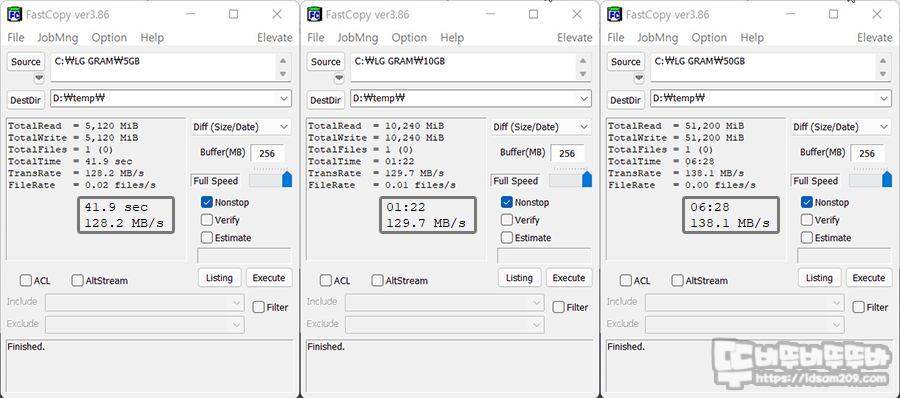
Task: Tick ACL checkbox in 10GB window
Action: point(326,281)
